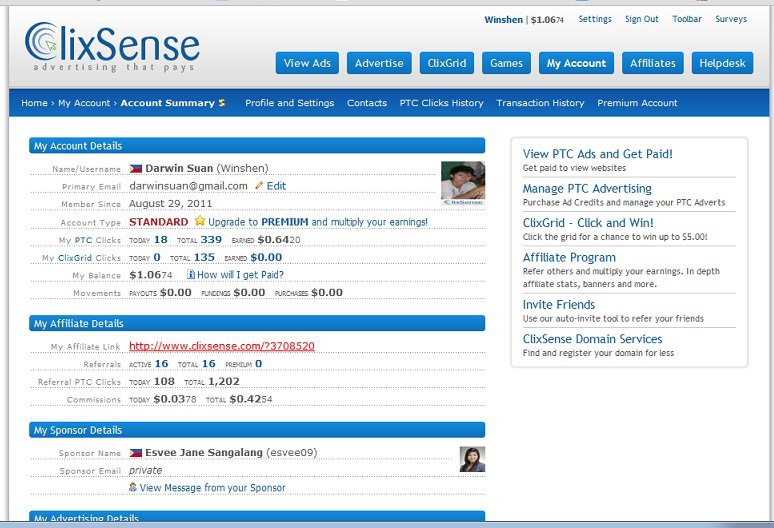Click the PTC clicks total 339
This screenshot has height=528, width=774.
pyautogui.click(x=211, y=239)
